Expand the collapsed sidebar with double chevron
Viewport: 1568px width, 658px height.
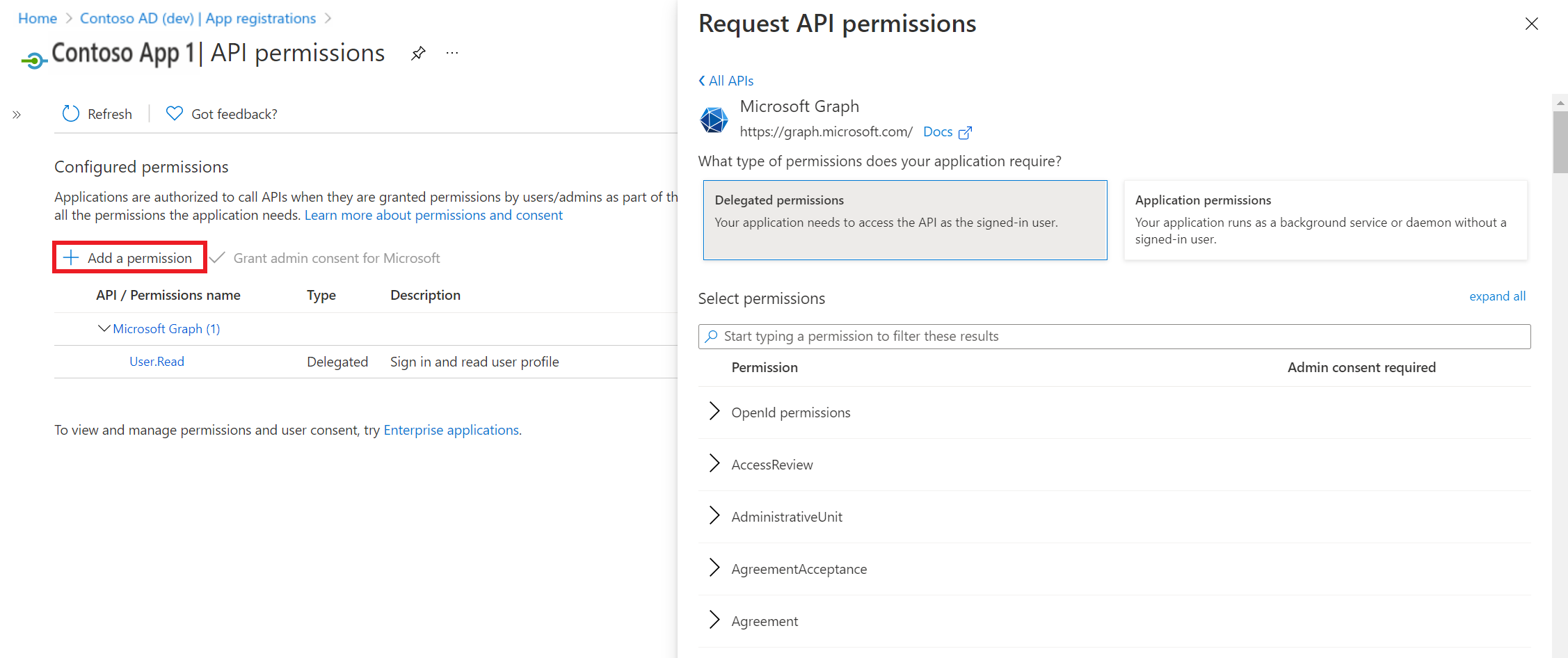point(17,115)
